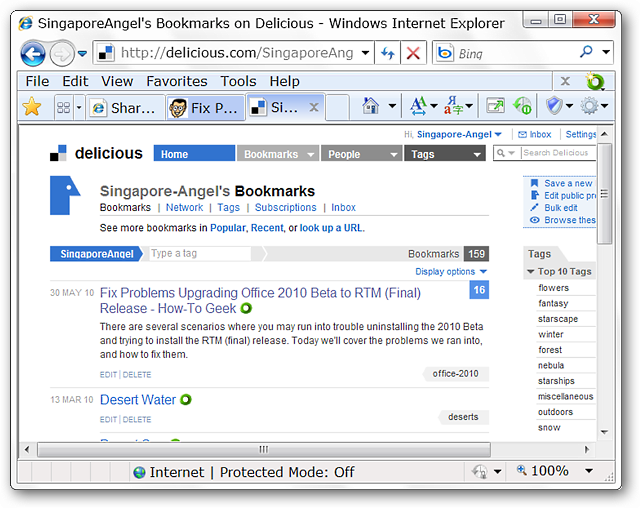The image size is (640, 508).
Task: Click the horizontal scrollbar thumb
Action: coord(264,449)
